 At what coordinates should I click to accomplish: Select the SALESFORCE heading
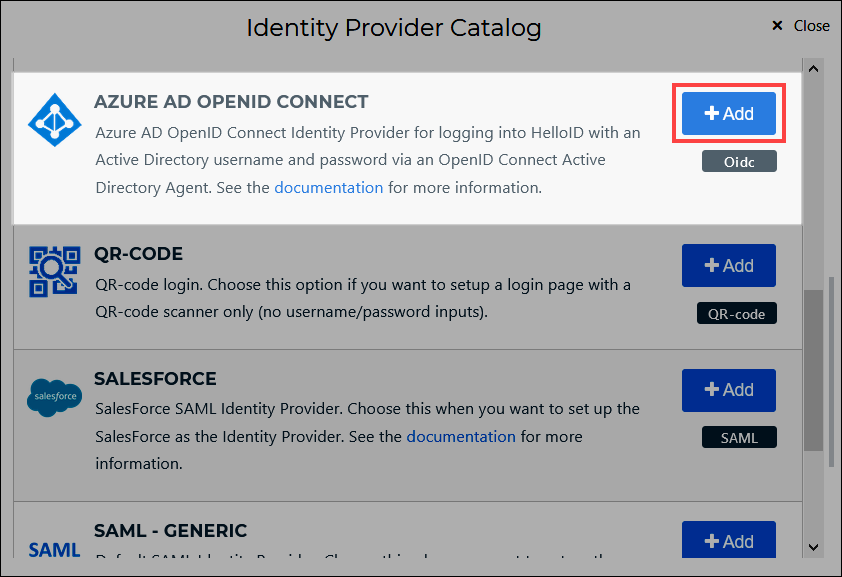[x=155, y=378]
